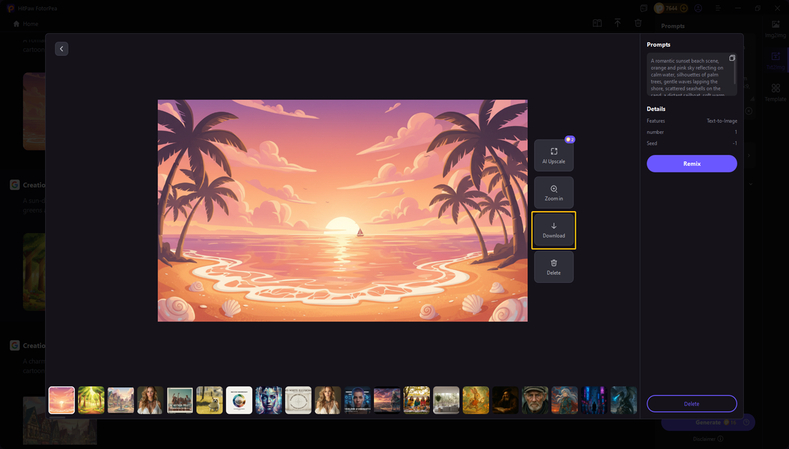Image resolution: width=789 pixels, height=449 pixels.
Task: Click the Template icon in right sidebar
Action: [775, 92]
